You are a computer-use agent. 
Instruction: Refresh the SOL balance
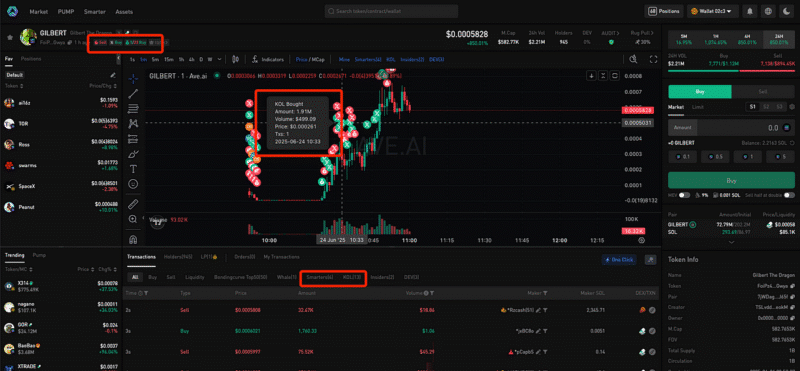[x=792, y=144]
